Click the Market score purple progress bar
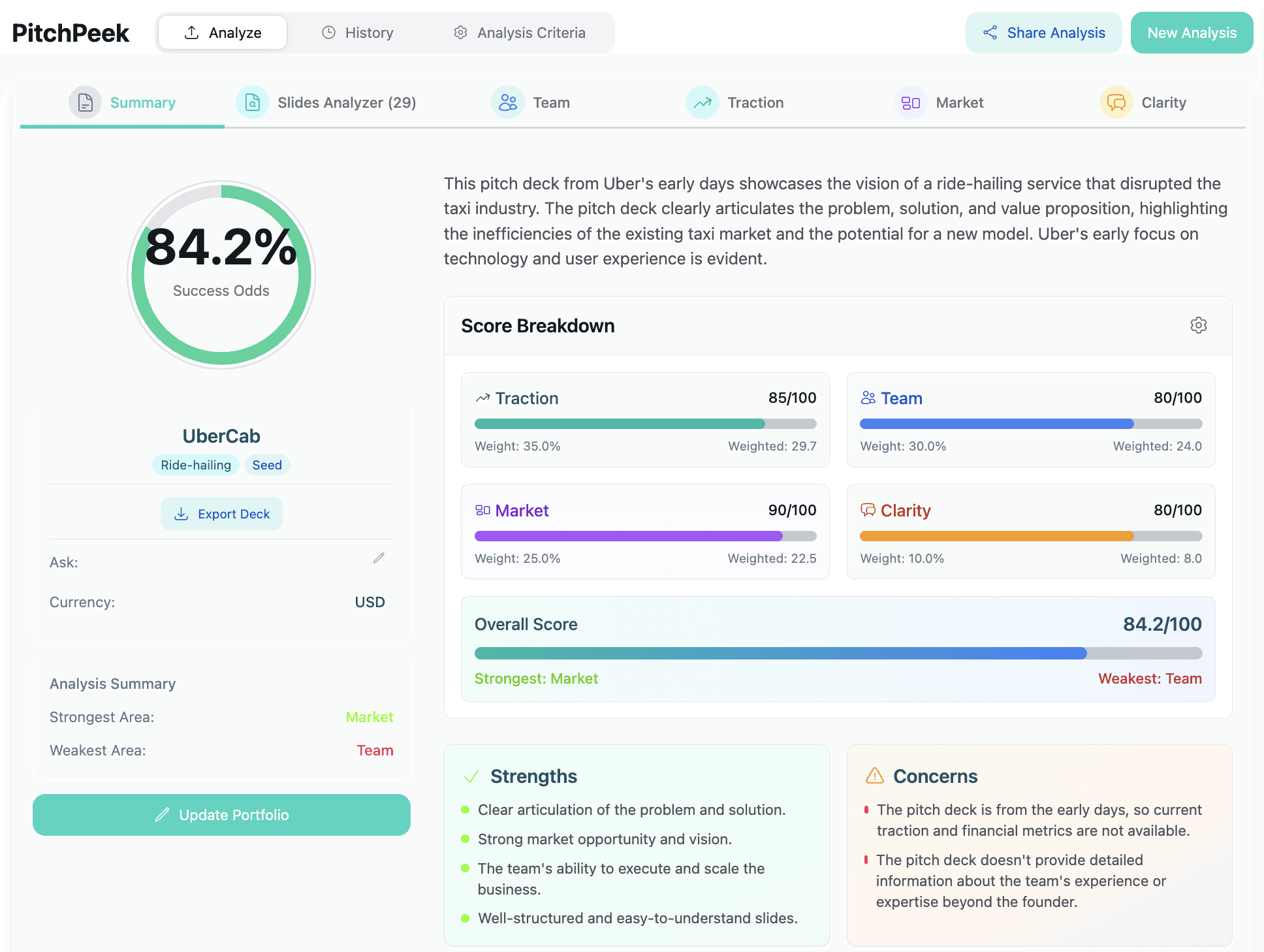The image size is (1264, 952). coord(645,536)
